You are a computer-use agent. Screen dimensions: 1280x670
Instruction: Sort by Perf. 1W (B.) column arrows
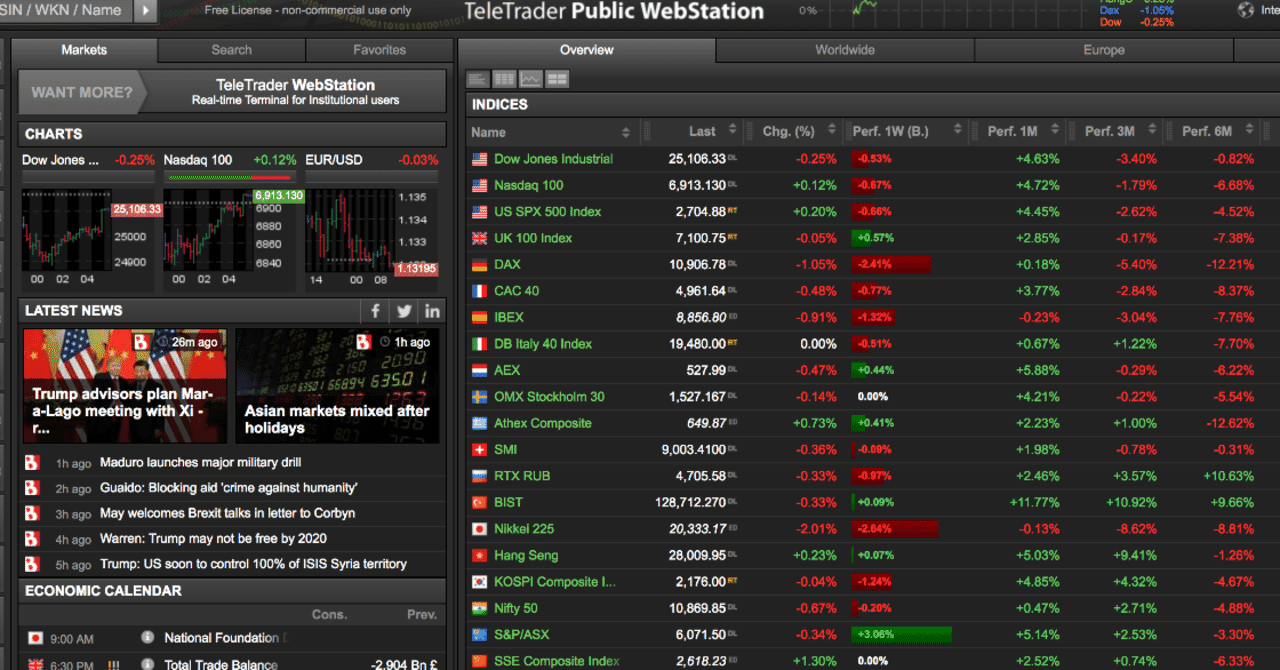tap(957, 131)
